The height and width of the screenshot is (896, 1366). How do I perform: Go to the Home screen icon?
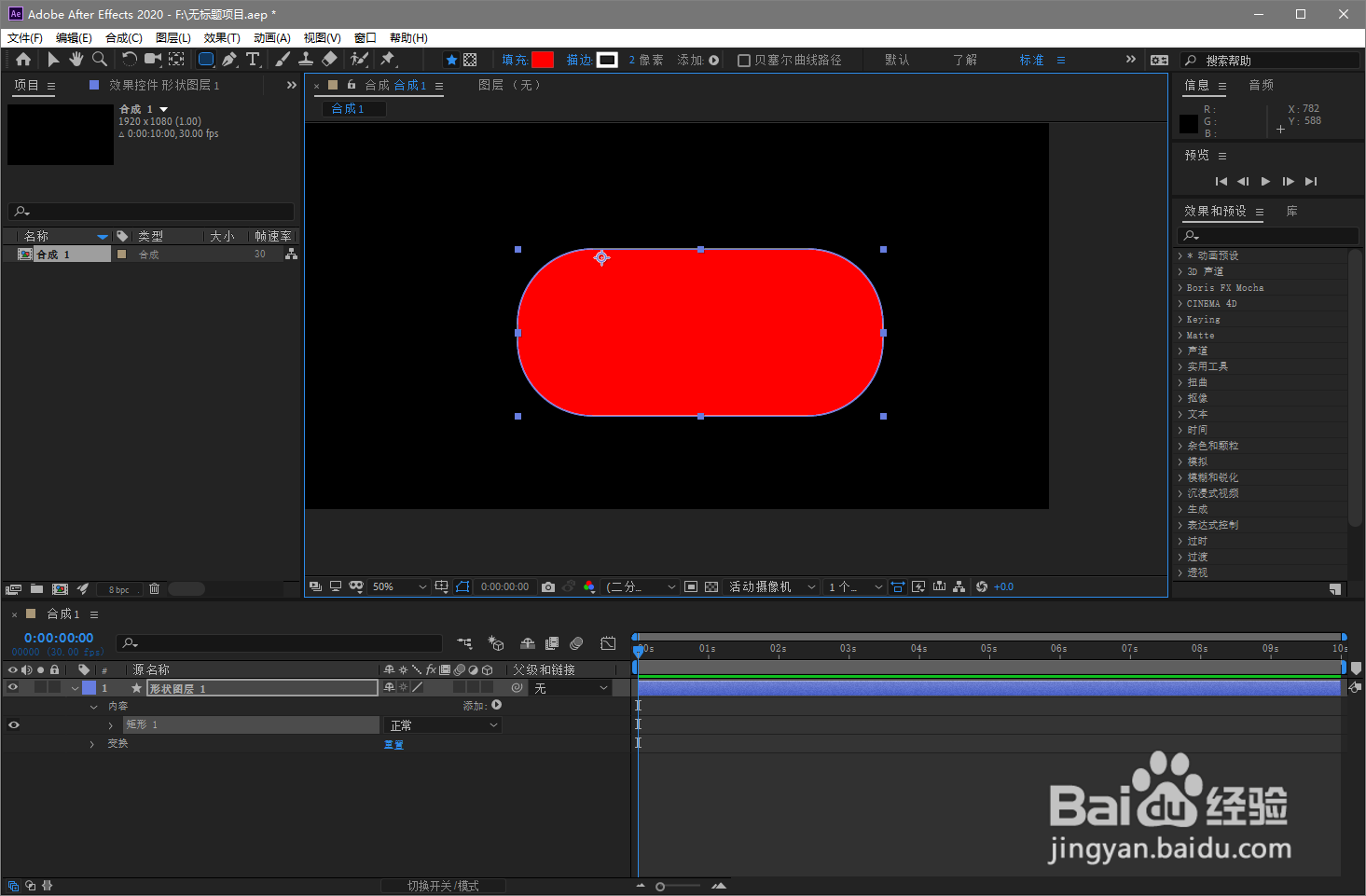[23, 60]
